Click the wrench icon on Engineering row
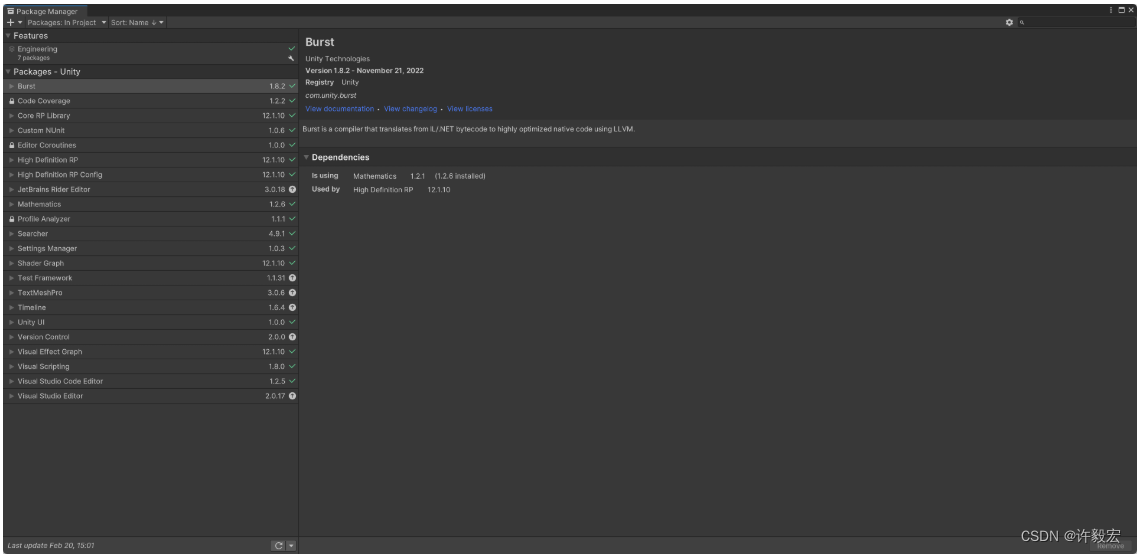Viewport: 1137px width, 554px height. pyautogui.click(x=292, y=58)
